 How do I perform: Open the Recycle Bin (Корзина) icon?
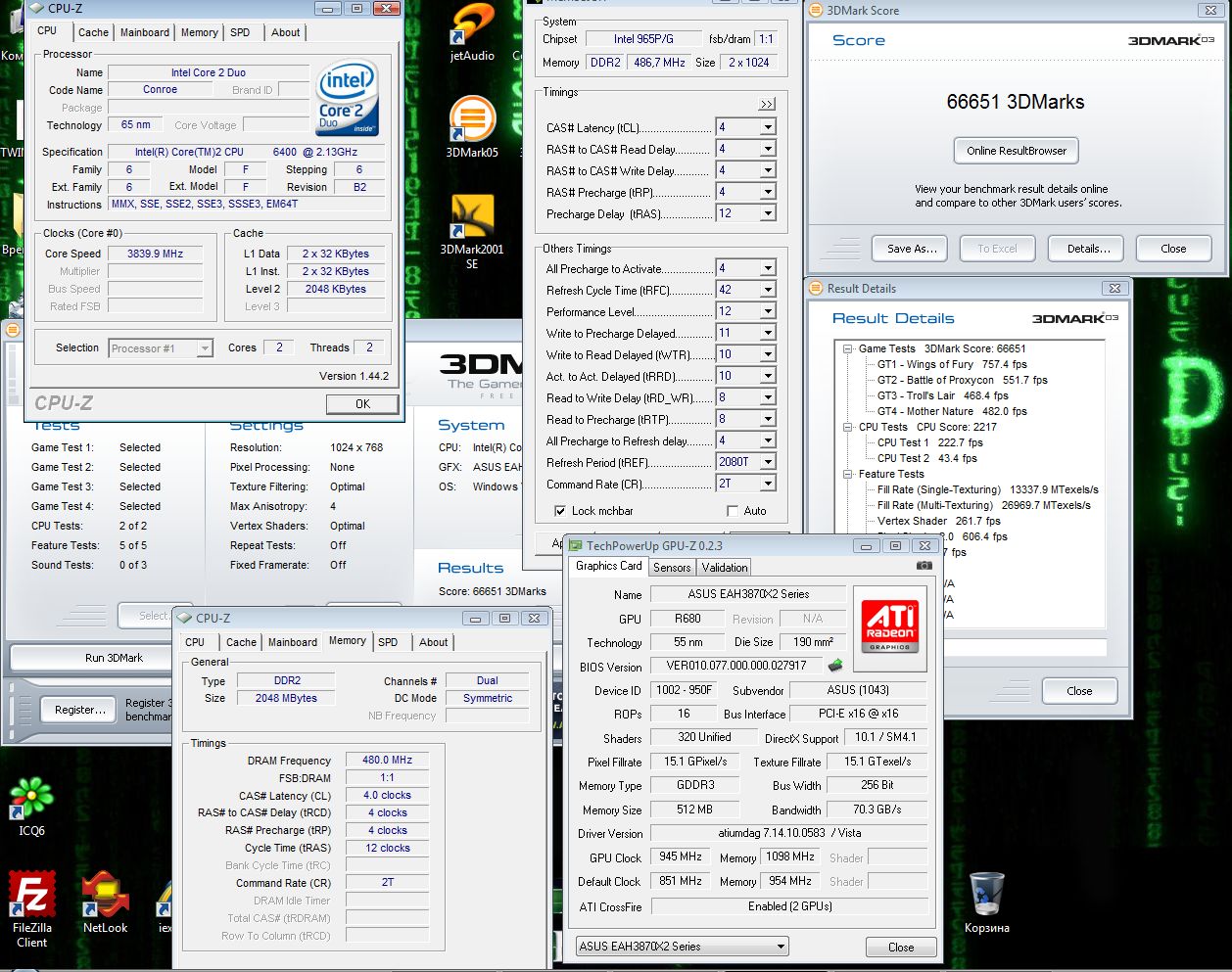pyautogui.click(x=986, y=903)
